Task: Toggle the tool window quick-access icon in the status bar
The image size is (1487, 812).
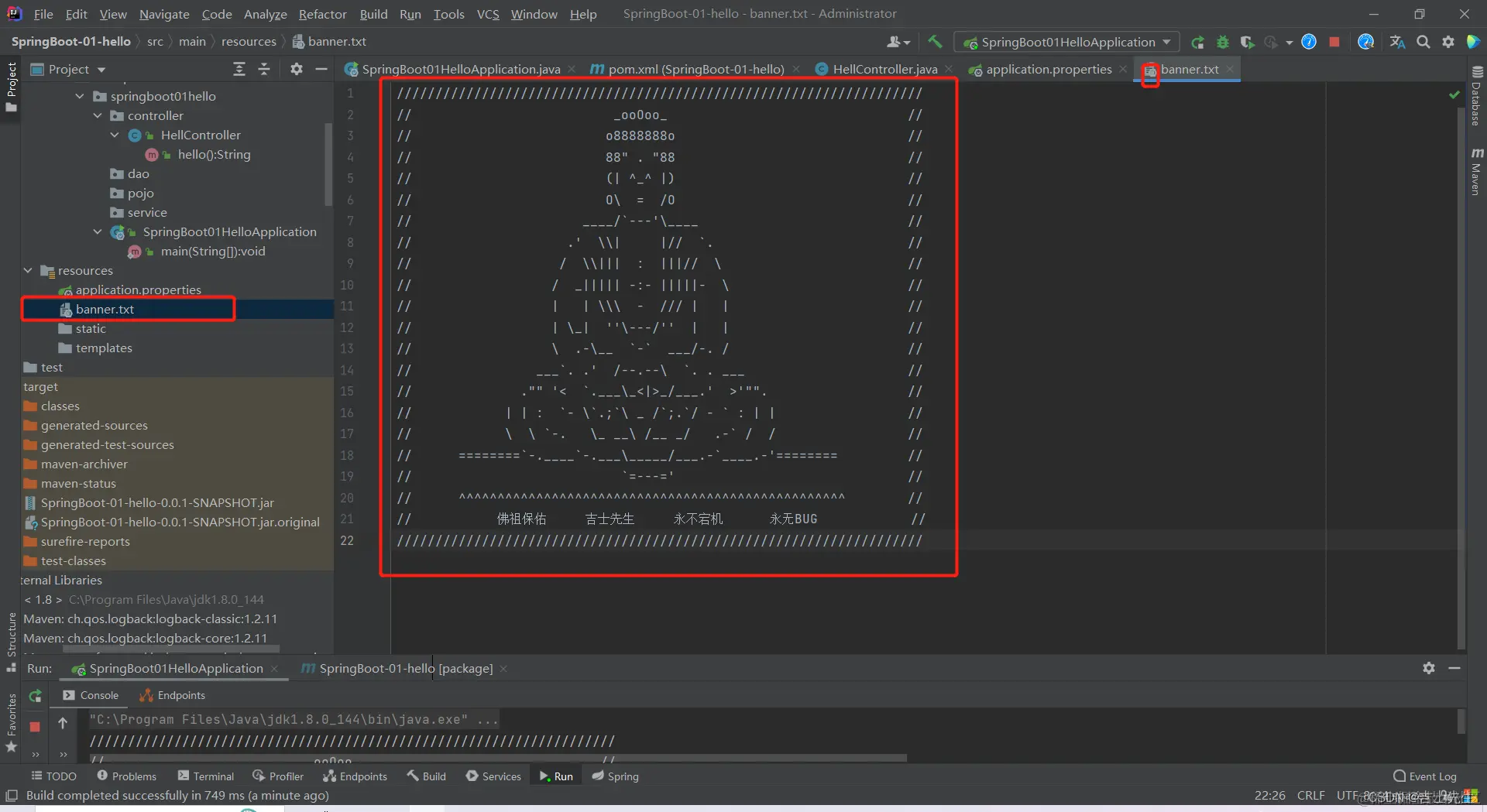Action: pos(12,796)
